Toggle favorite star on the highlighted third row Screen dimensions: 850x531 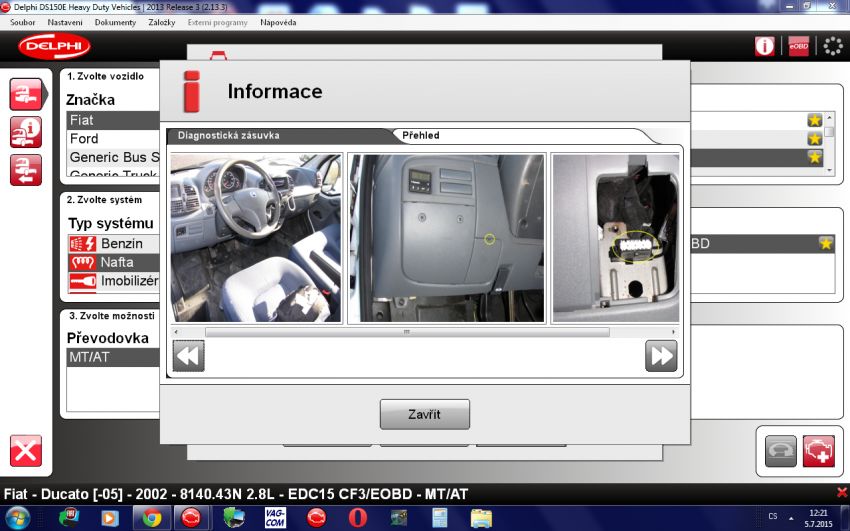tap(815, 157)
